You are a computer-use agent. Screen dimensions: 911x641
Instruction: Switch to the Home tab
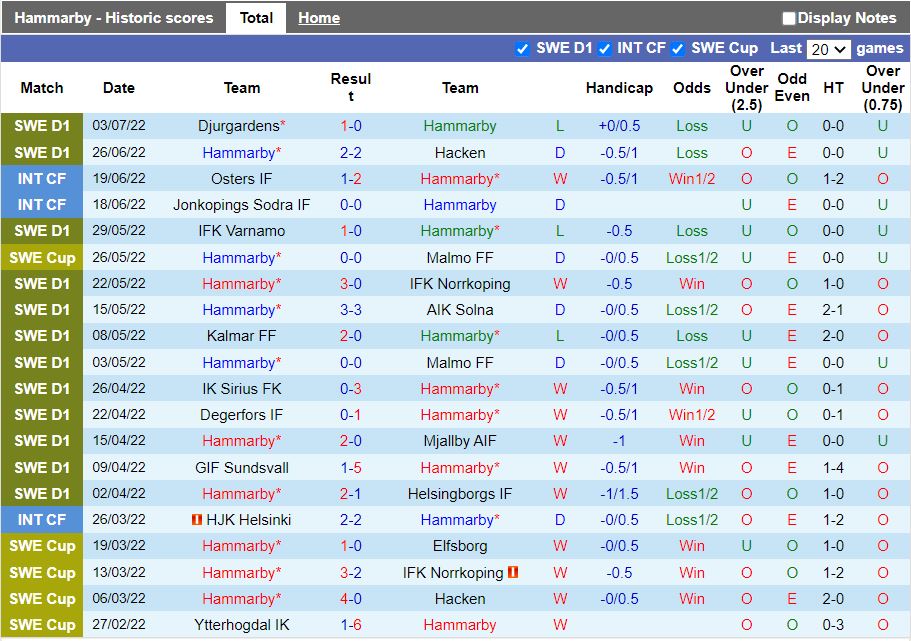[x=318, y=17]
